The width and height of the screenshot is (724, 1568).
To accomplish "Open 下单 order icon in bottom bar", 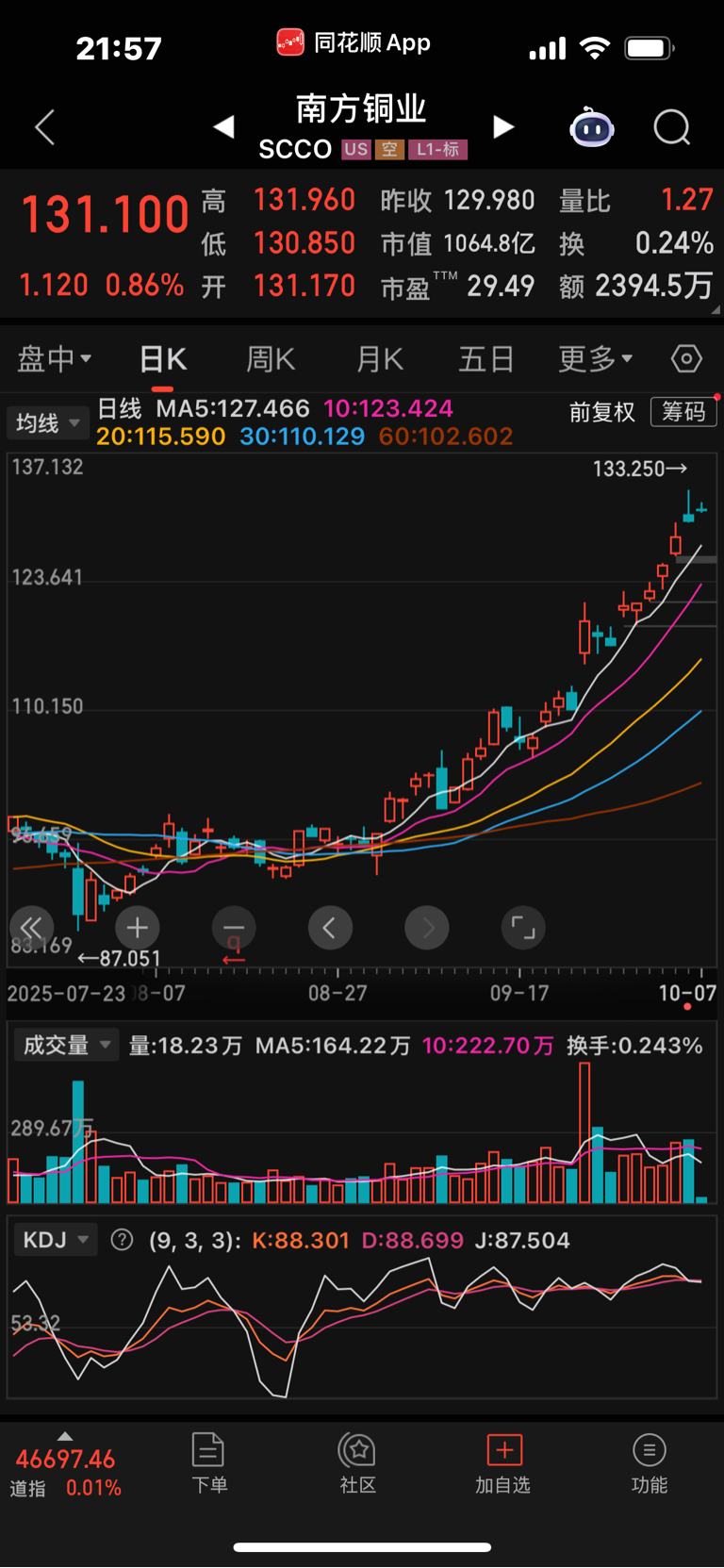I will pos(207,1449).
